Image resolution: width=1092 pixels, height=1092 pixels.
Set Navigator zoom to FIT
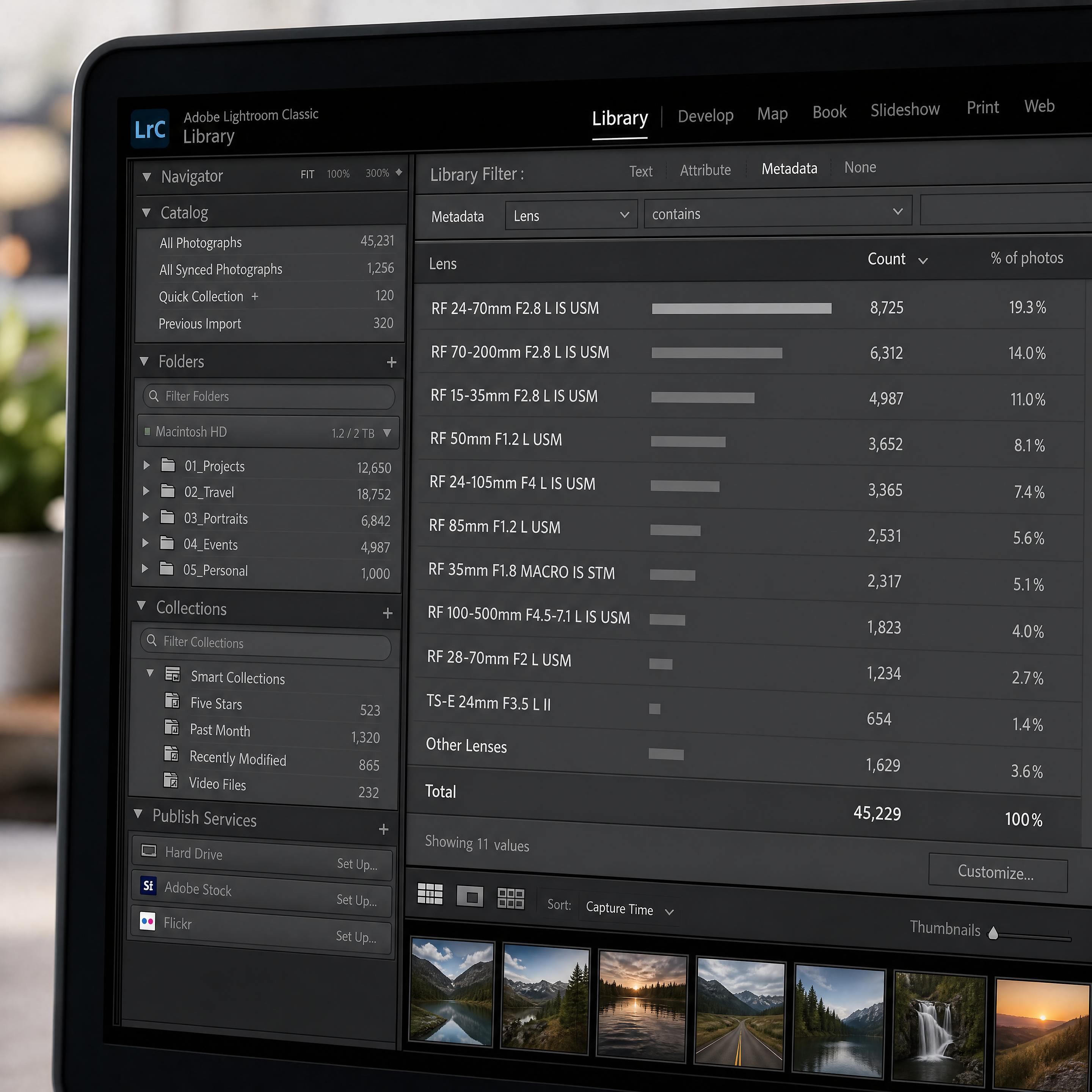308,175
